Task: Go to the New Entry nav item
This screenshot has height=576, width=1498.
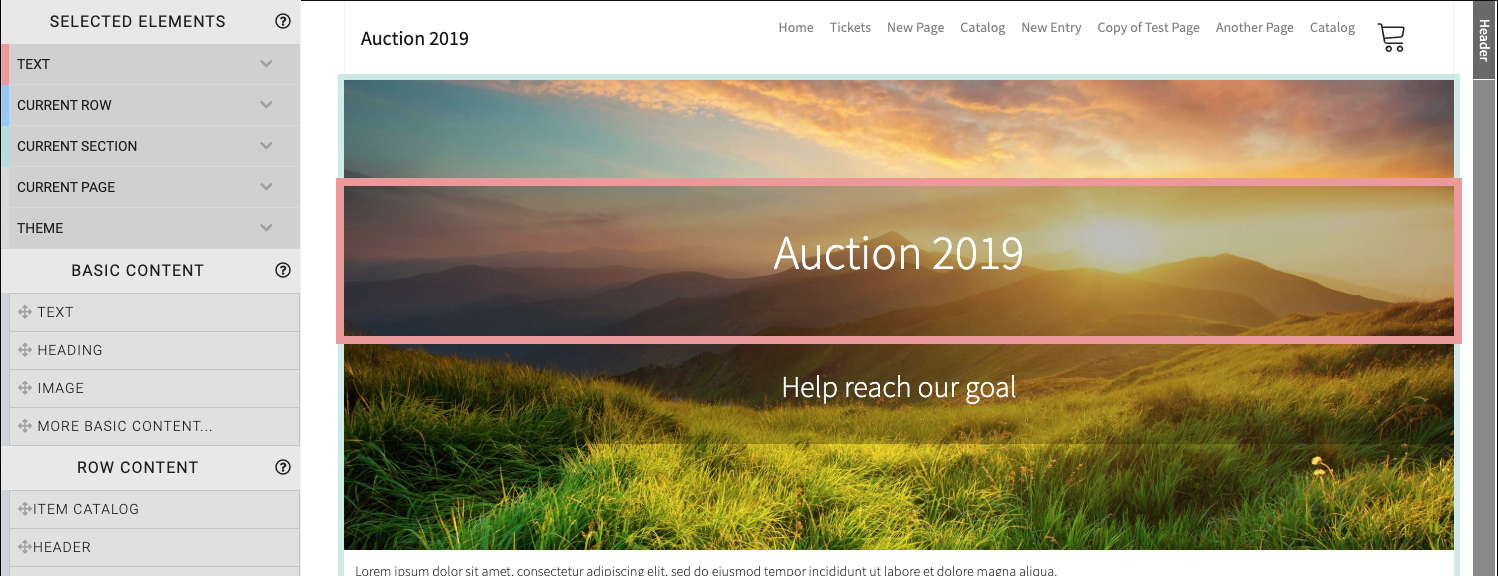Action: [1051, 28]
